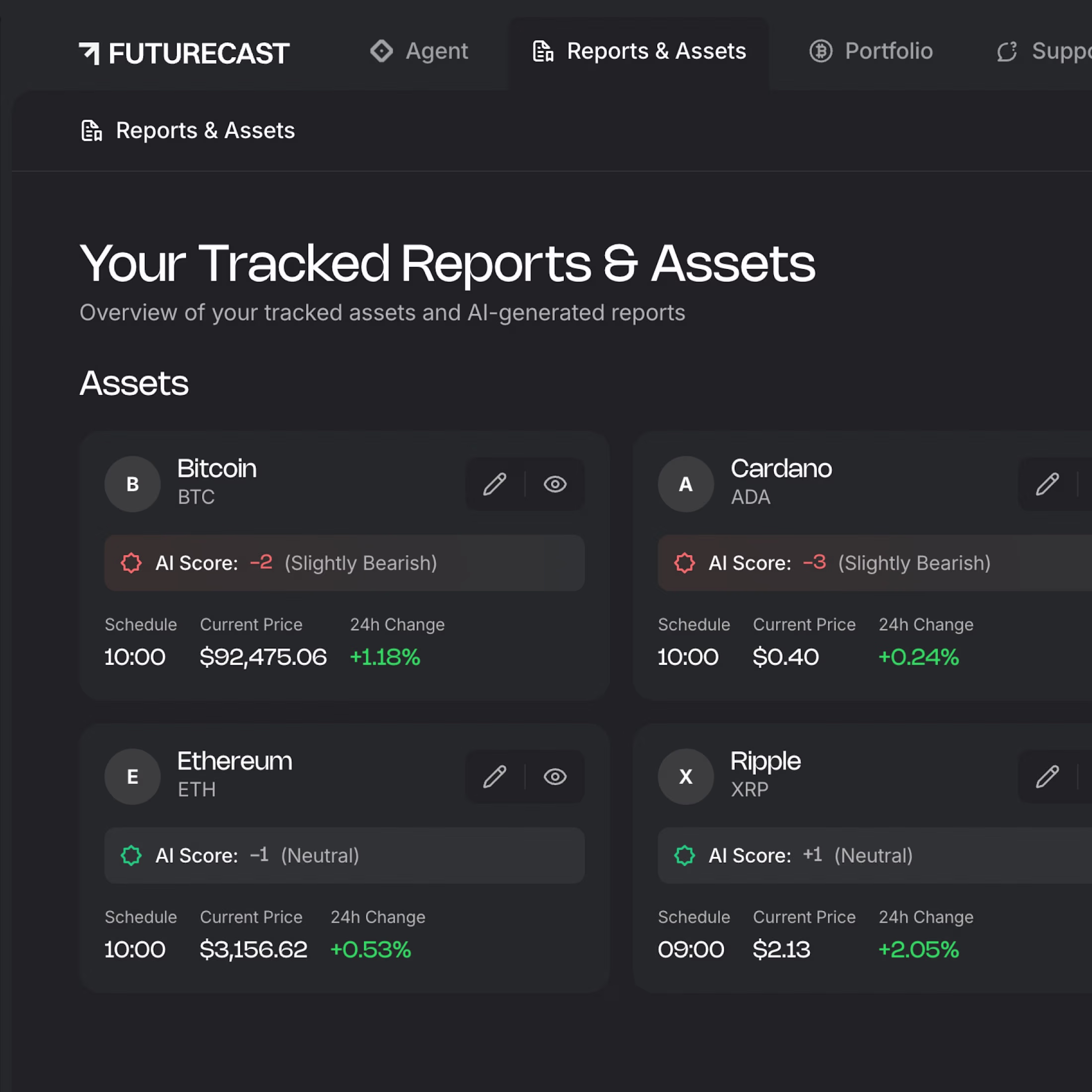Click the Bitcoin AI Score badge icon

pos(131,563)
